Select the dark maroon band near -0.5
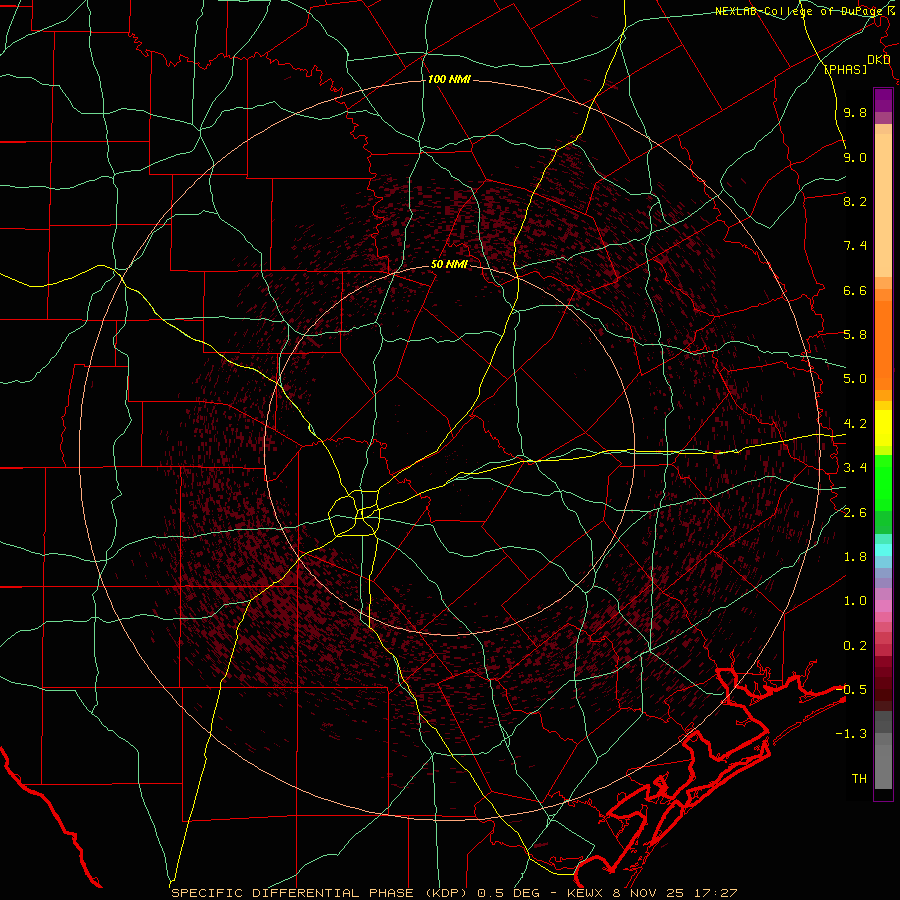Image resolution: width=900 pixels, height=900 pixels. 883,689
